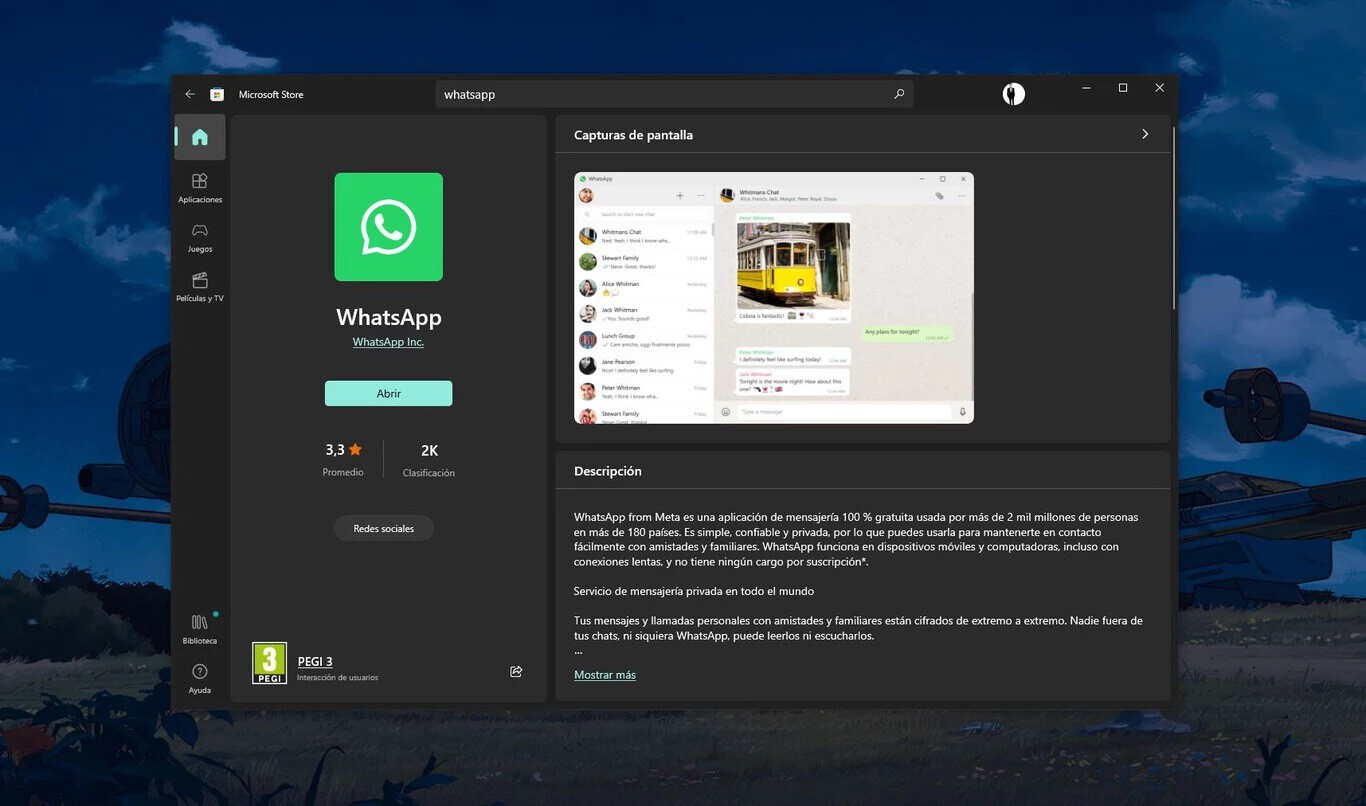Open Películas y TV from the sidebar
The height and width of the screenshot is (806, 1366).
click(199, 287)
